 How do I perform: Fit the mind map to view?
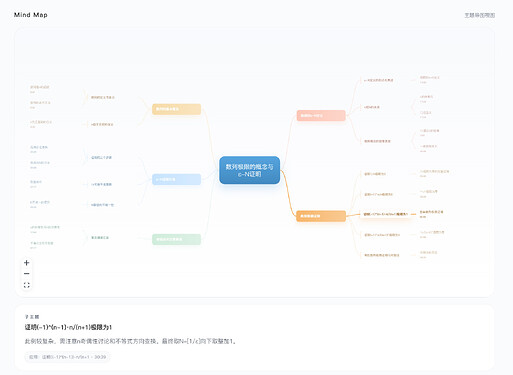point(27,285)
